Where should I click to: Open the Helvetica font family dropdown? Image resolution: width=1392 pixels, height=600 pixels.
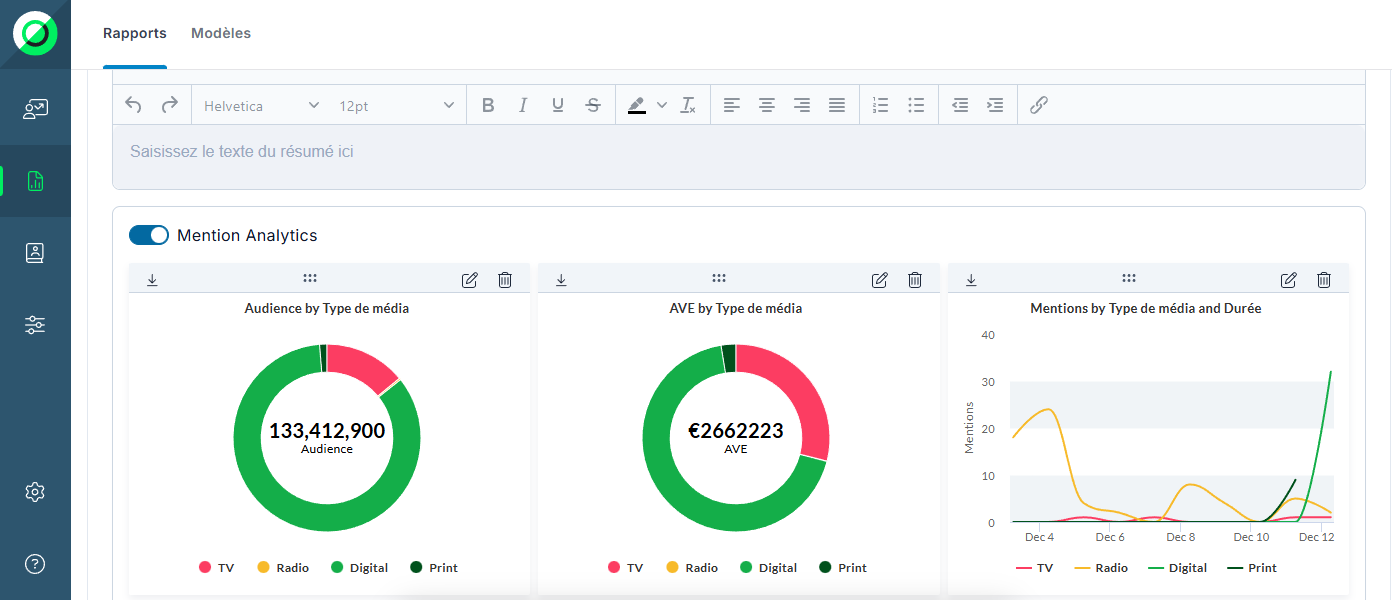[260, 104]
